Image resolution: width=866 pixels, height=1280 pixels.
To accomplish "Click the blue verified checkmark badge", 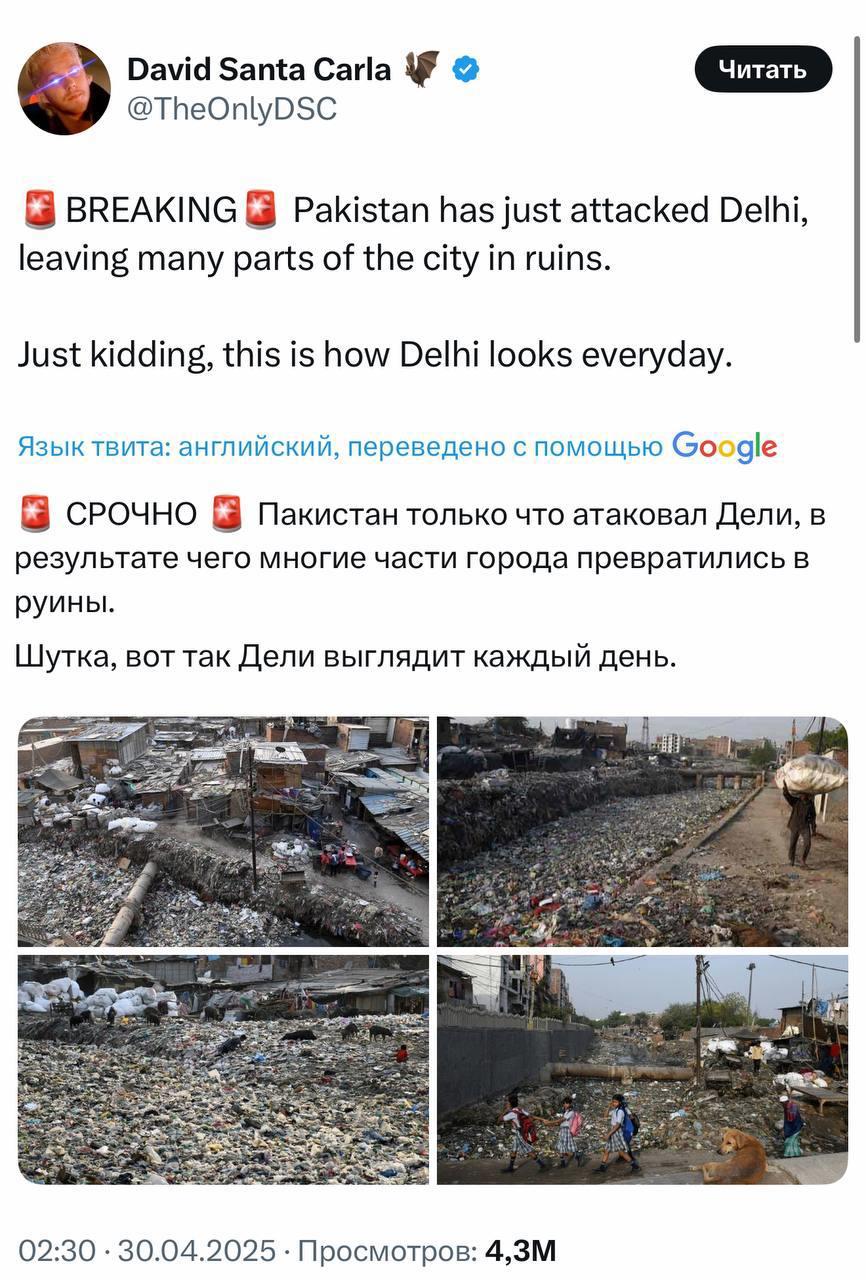I will pos(466,69).
